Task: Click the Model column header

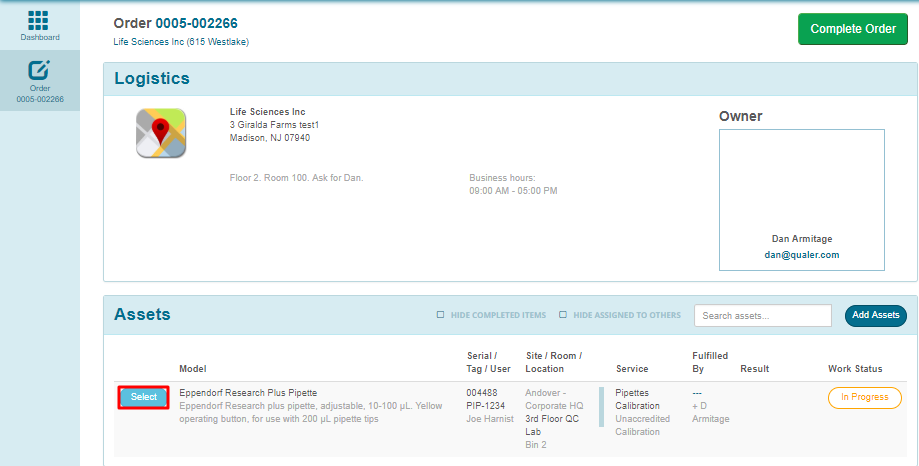Action: click(x=193, y=369)
